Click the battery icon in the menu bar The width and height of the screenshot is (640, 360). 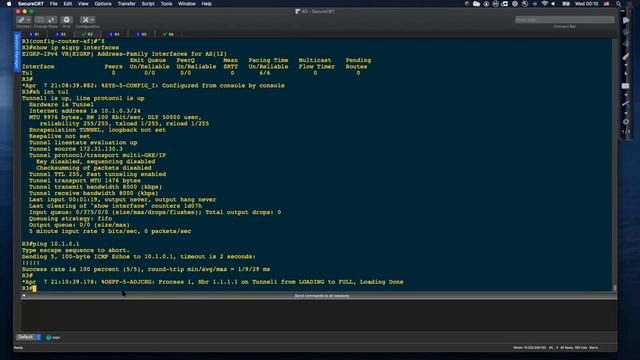[x=566, y=4]
